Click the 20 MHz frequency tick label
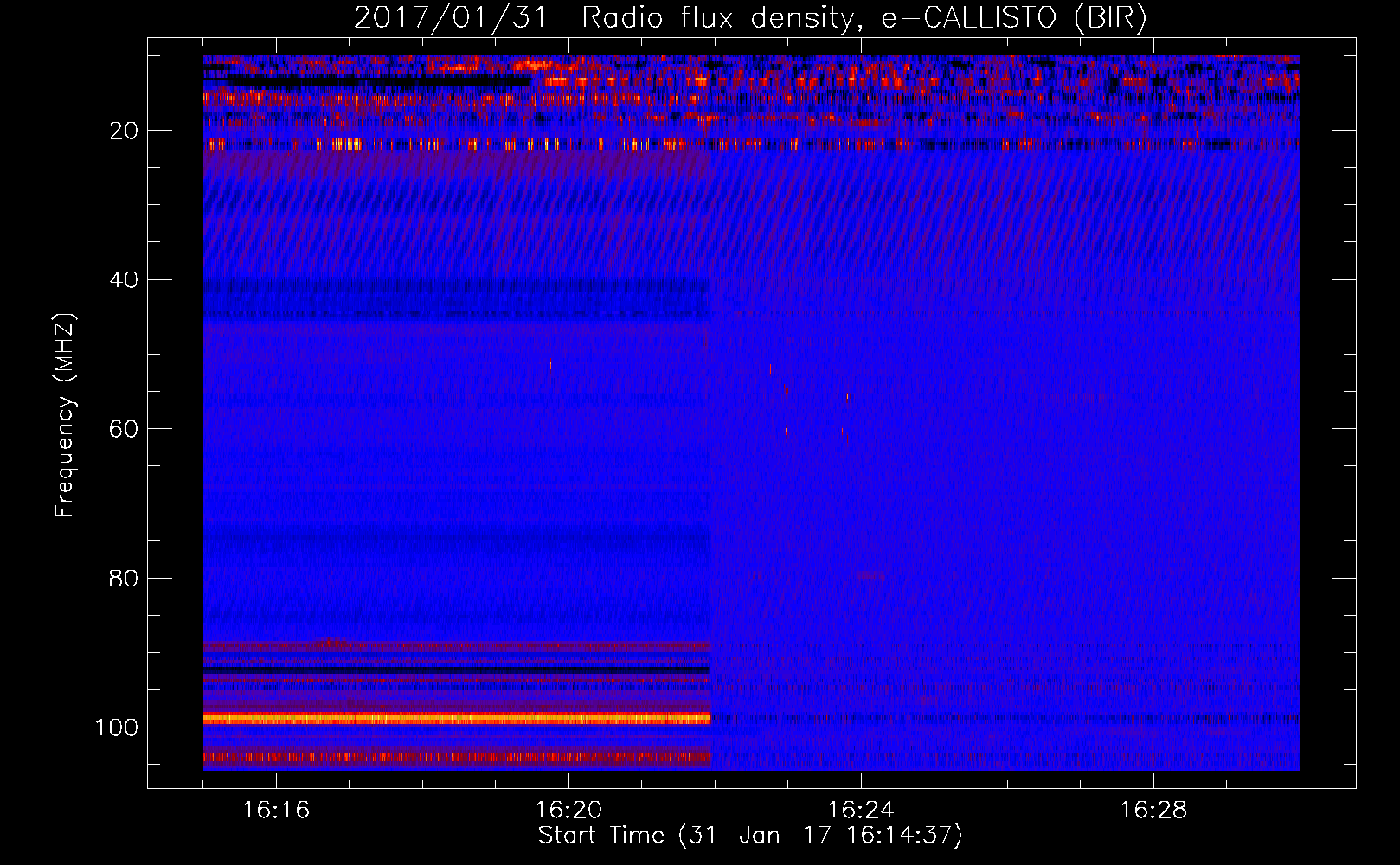The height and width of the screenshot is (865, 1400). pos(125,131)
